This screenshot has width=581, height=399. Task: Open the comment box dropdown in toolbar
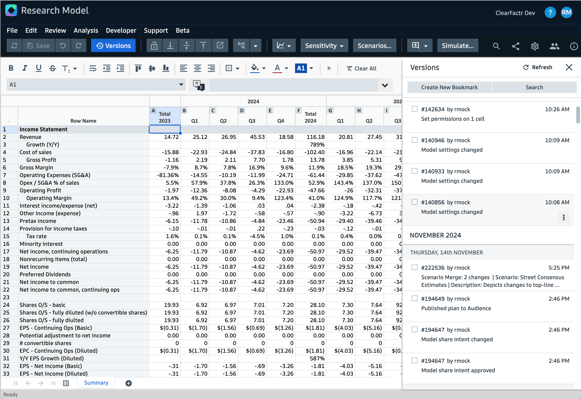[419, 46]
